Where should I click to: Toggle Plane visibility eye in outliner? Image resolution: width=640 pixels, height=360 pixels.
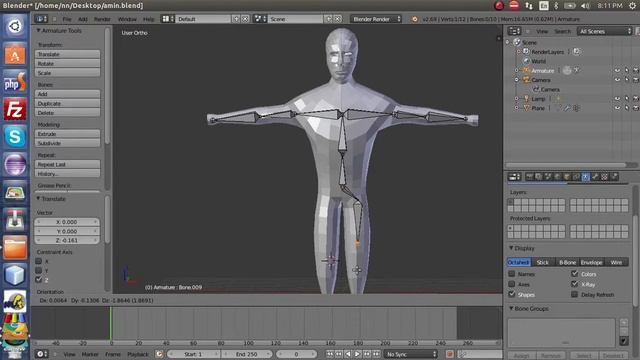pyautogui.click(x=617, y=108)
